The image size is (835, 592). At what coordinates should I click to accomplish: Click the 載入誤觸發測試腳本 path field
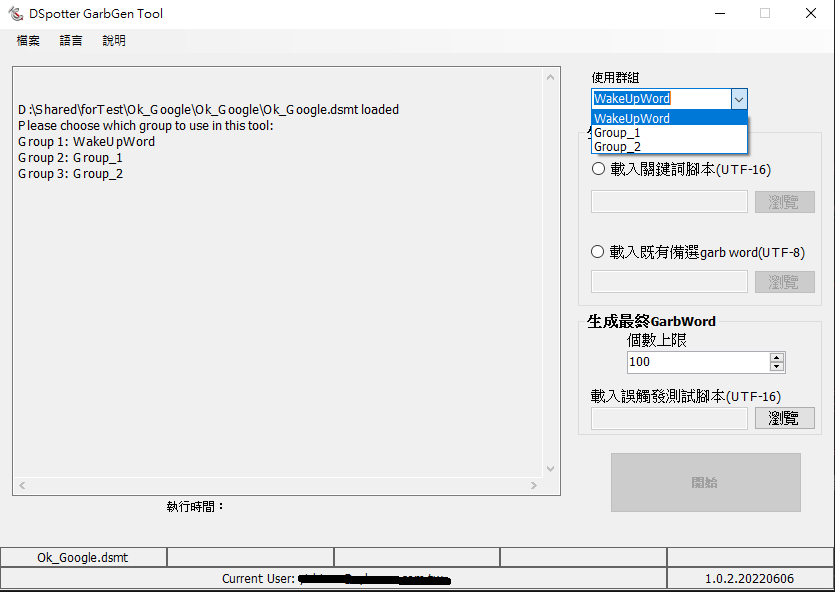coord(669,418)
